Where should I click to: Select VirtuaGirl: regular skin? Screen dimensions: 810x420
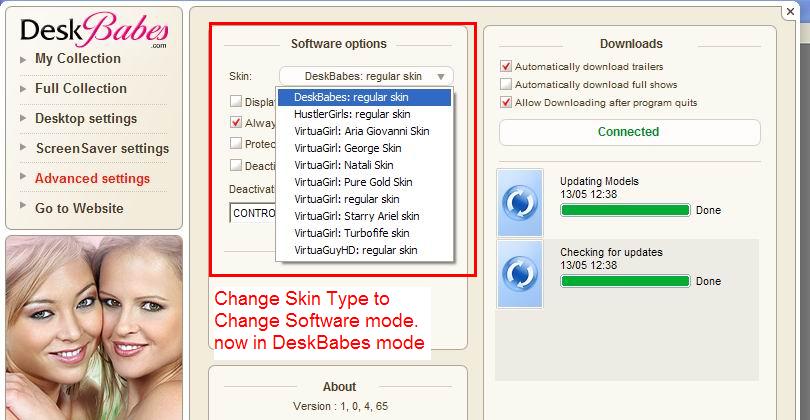[364, 199]
